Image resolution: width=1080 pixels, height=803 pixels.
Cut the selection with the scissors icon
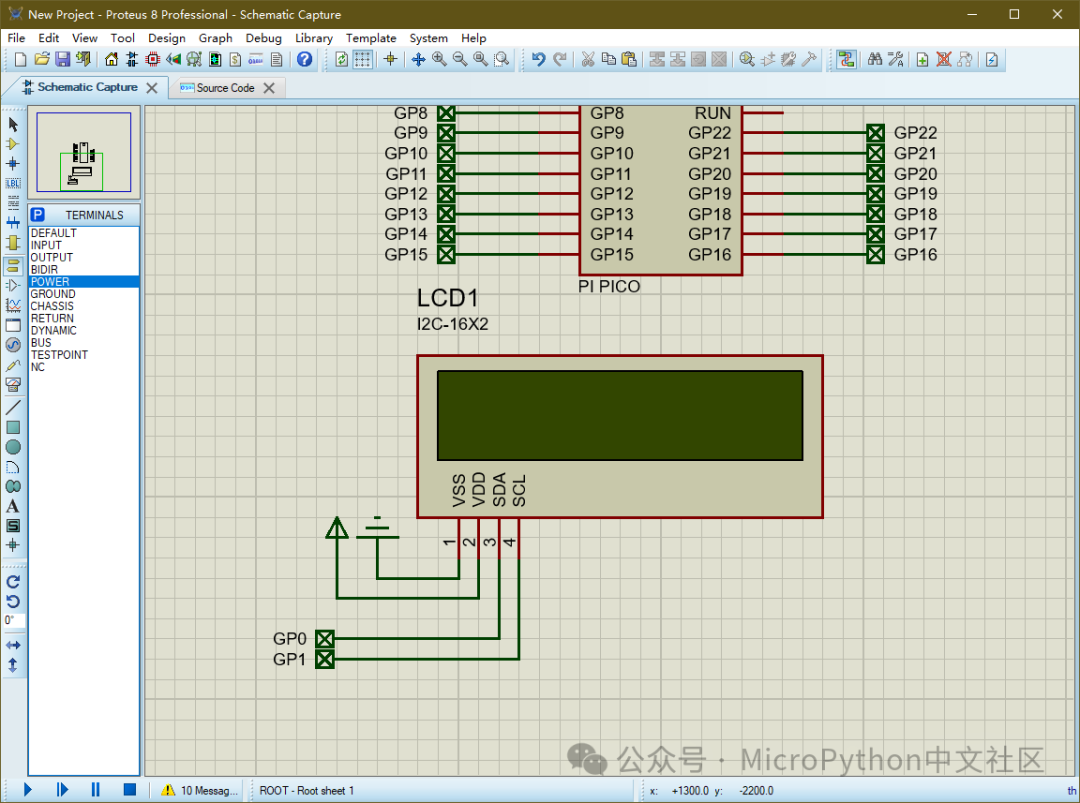pyautogui.click(x=588, y=60)
